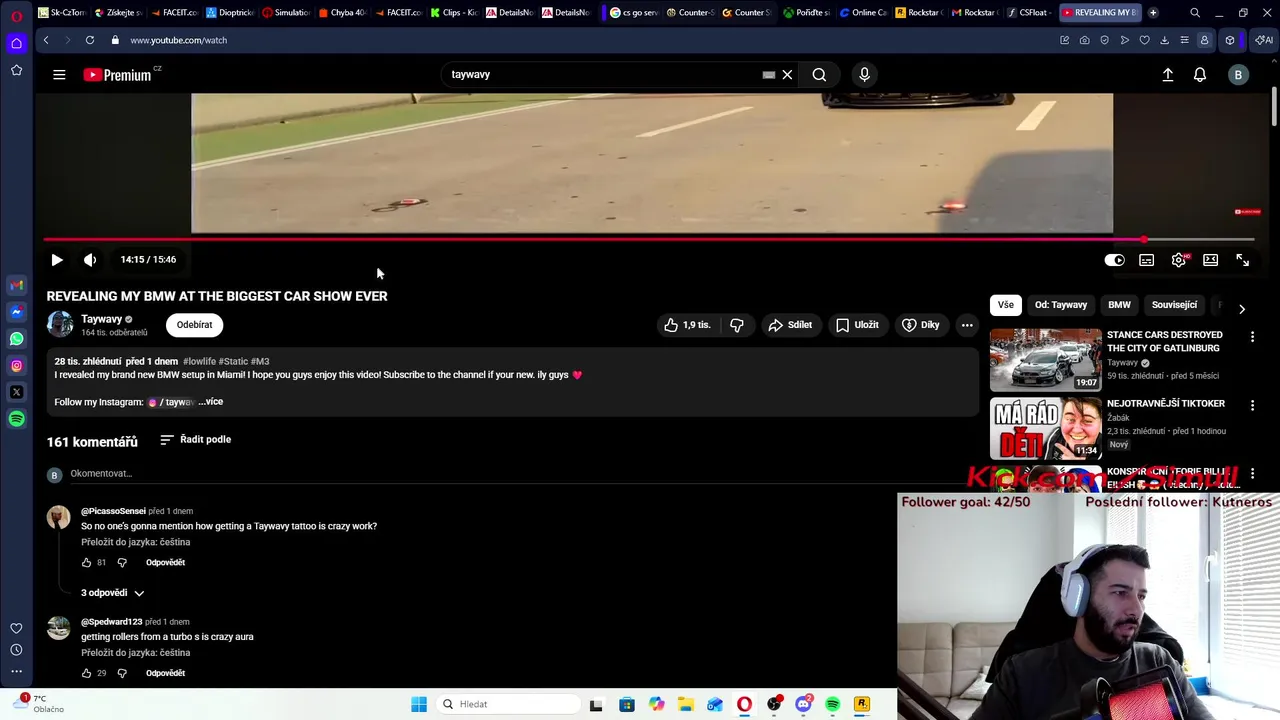Screen dimensions: 1280x720
Task: Select the 'Související' filter chip
Action: (x=1174, y=305)
